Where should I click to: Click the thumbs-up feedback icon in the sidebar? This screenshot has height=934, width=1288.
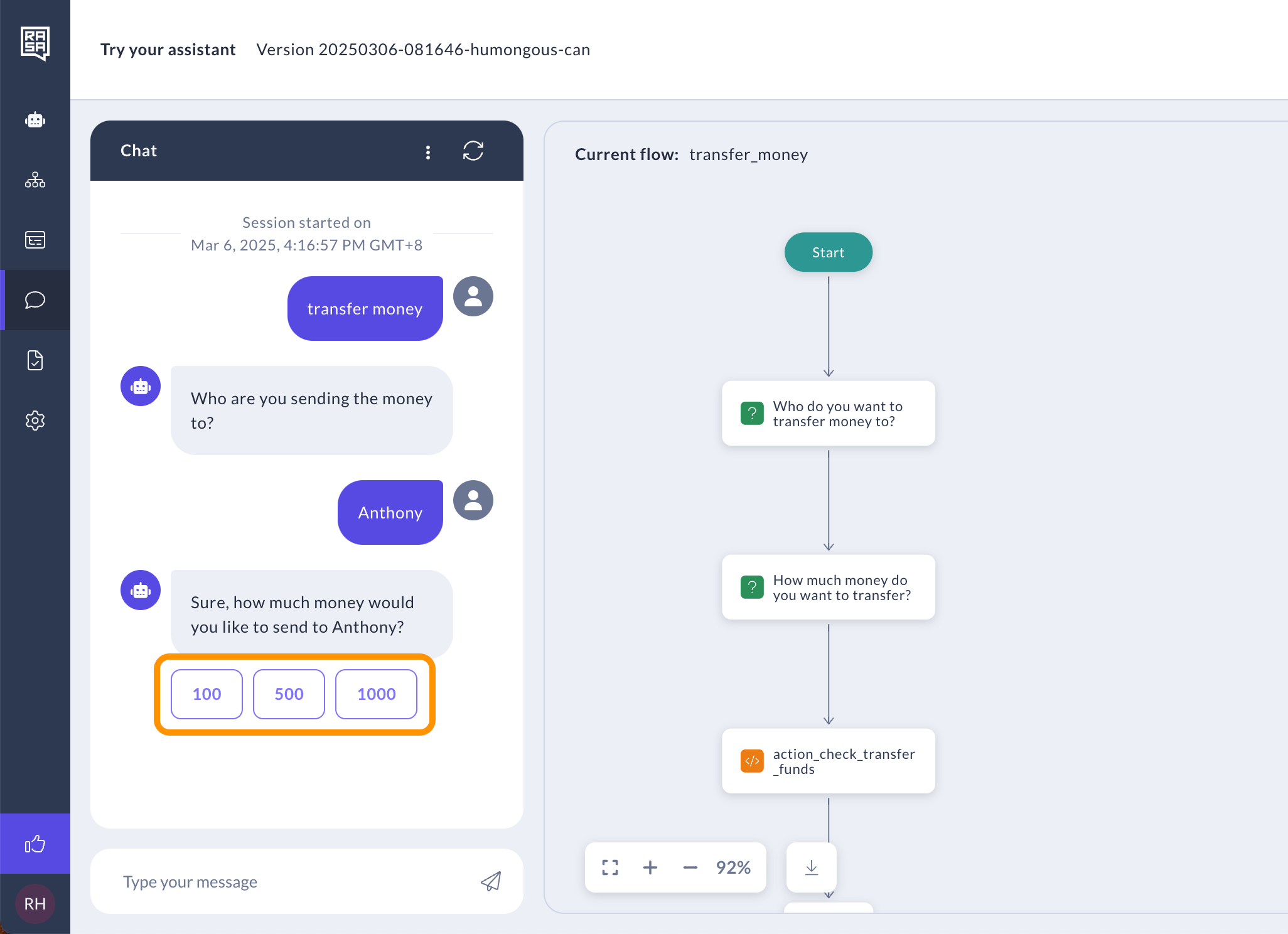click(x=35, y=844)
